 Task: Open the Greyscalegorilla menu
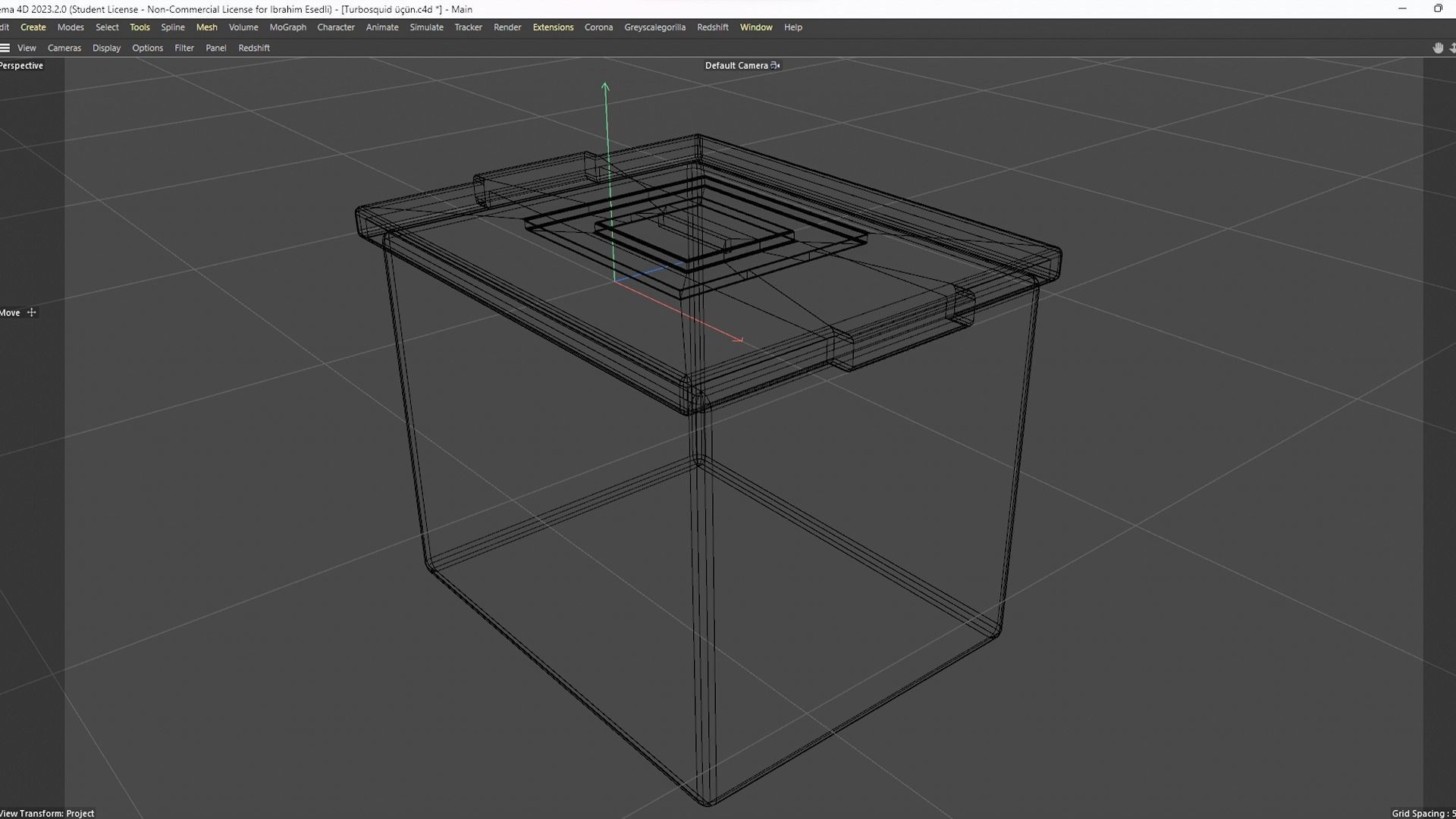pos(654,27)
